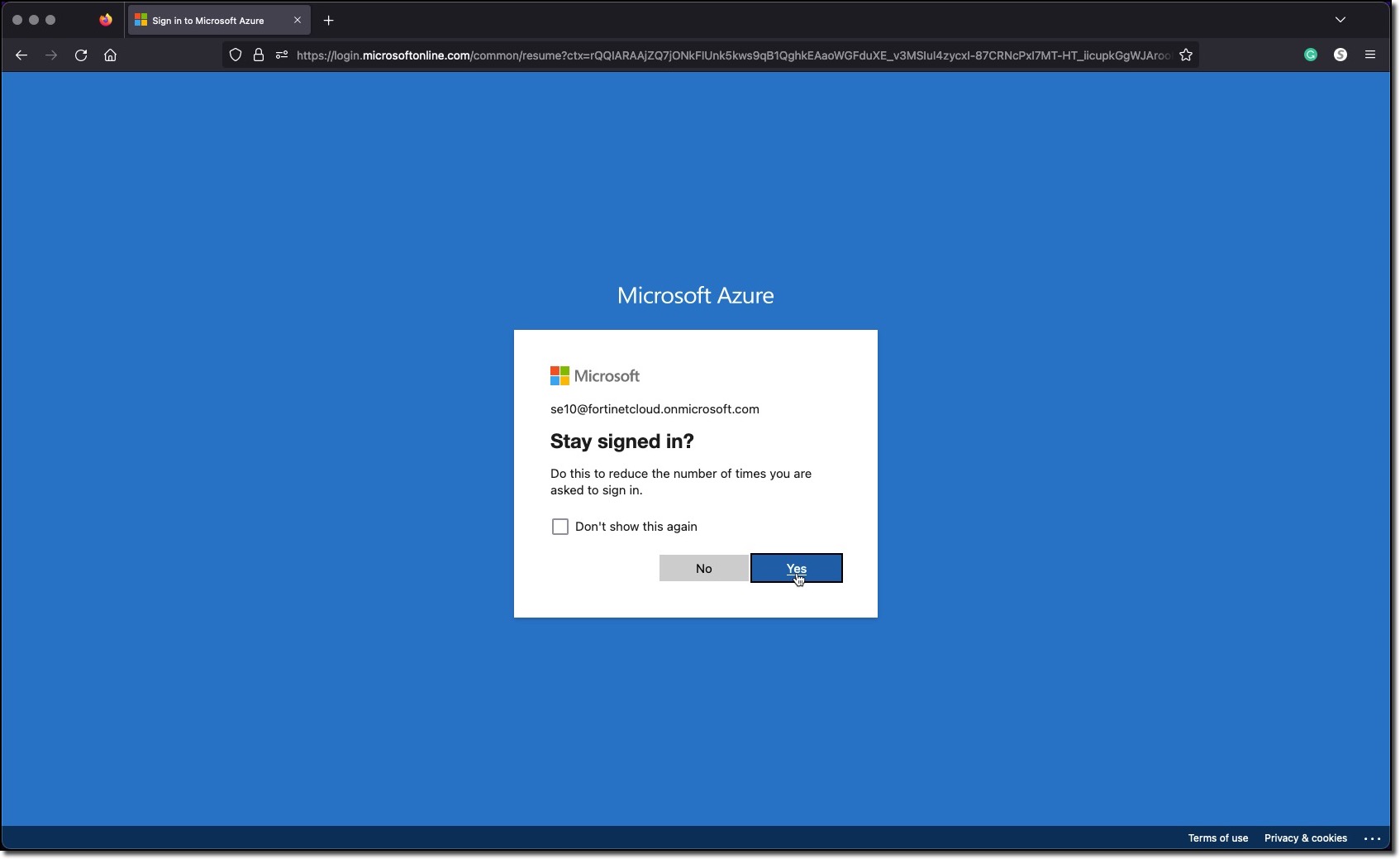Reload the page with refresh icon
The image size is (1400, 859).
coord(81,55)
